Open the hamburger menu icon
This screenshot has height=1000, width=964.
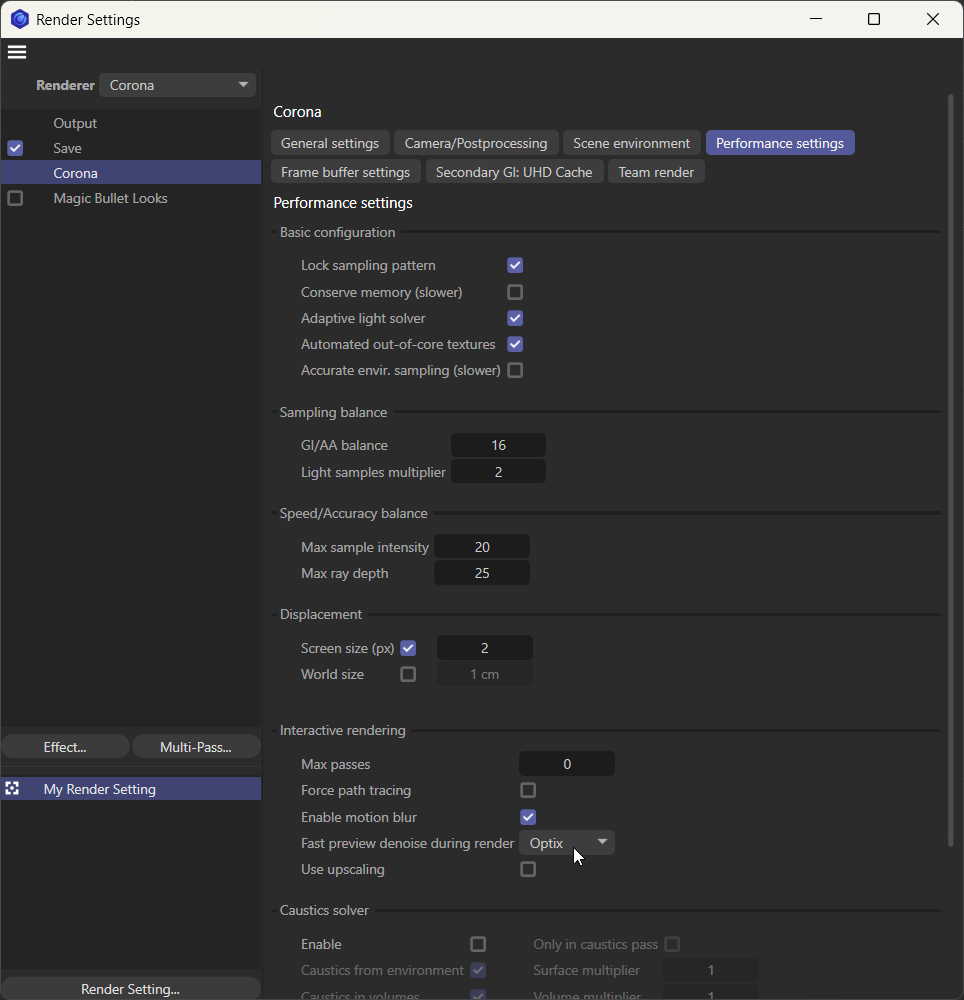click(x=17, y=52)
